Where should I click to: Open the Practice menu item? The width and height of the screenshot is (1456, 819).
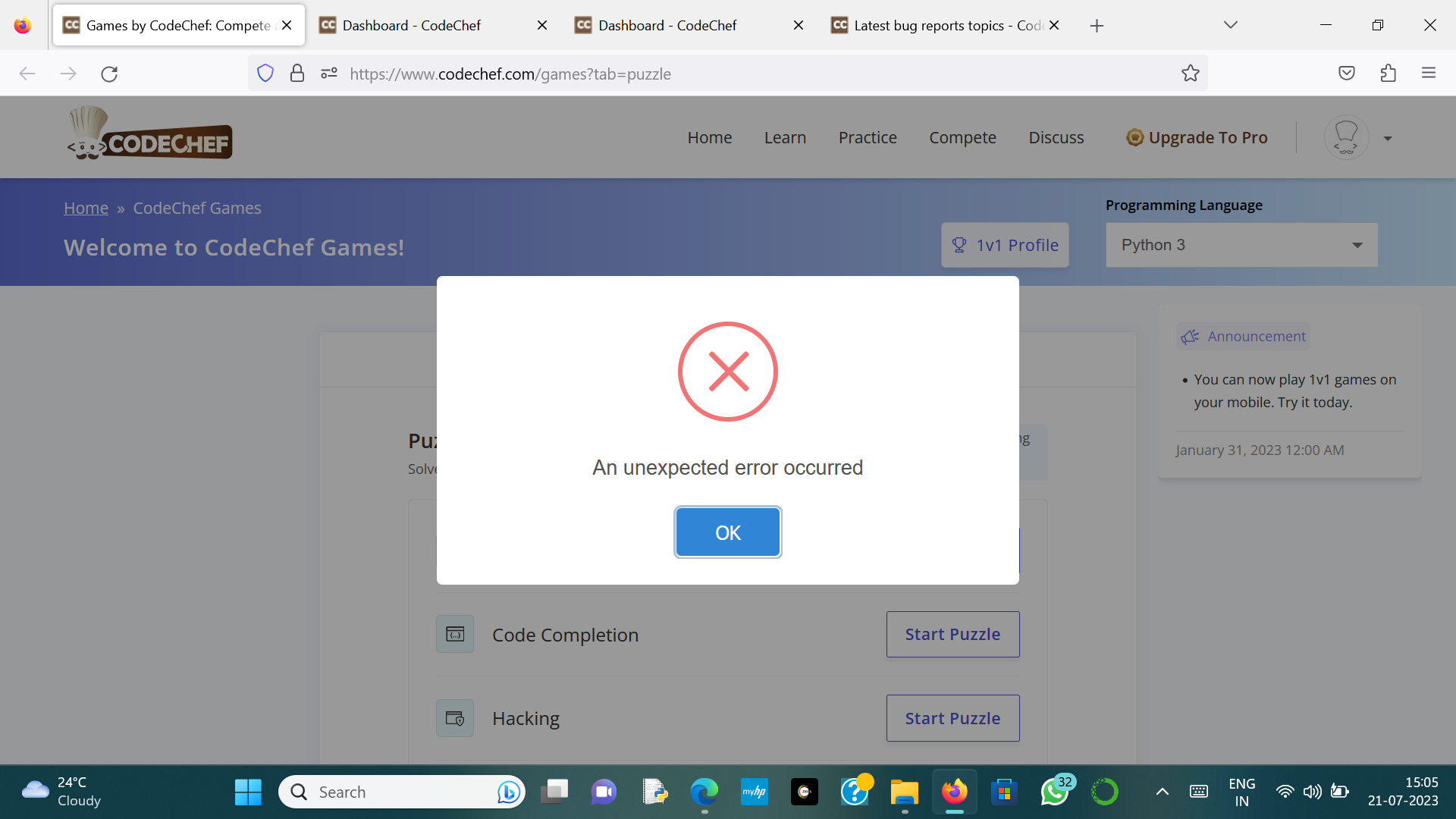[x=868, y=137]
